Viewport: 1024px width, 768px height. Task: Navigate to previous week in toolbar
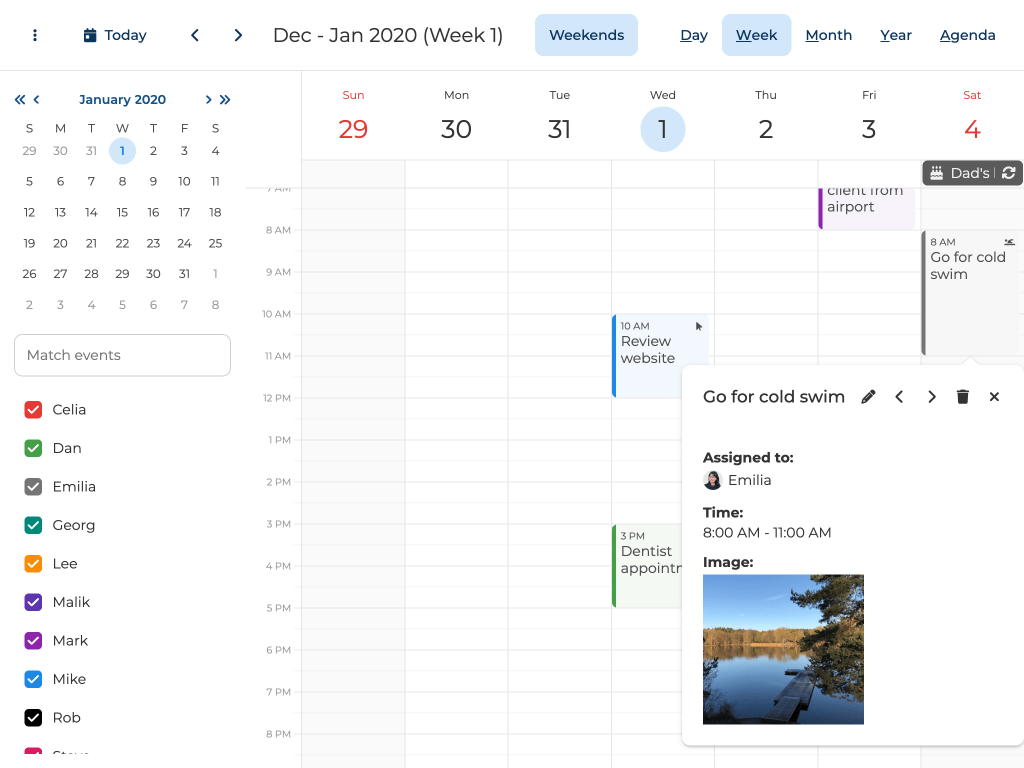[x=195, y=35]
